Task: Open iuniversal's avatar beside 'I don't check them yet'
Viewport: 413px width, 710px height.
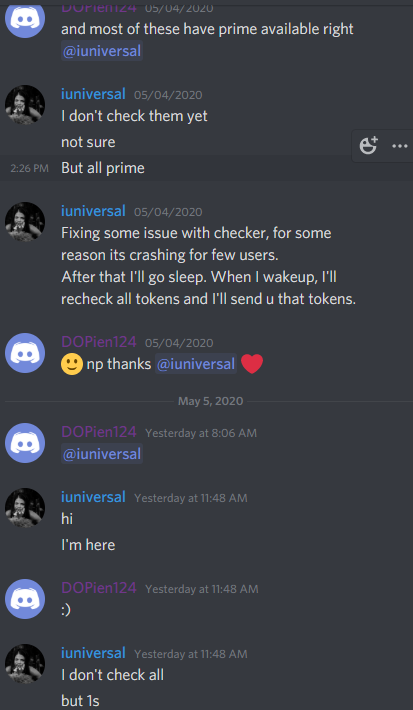Action: [25, 105]
